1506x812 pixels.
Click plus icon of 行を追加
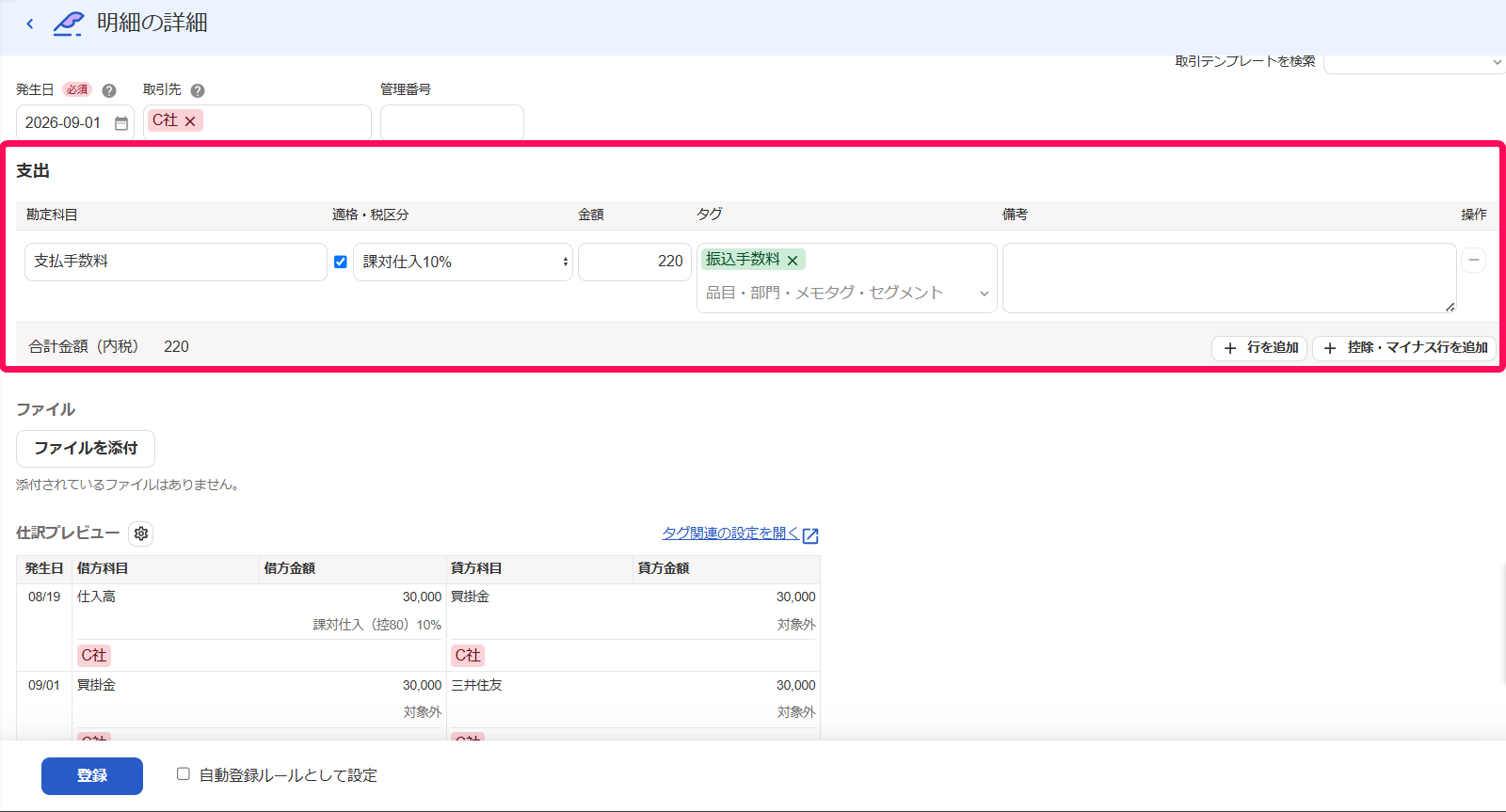1230,348
